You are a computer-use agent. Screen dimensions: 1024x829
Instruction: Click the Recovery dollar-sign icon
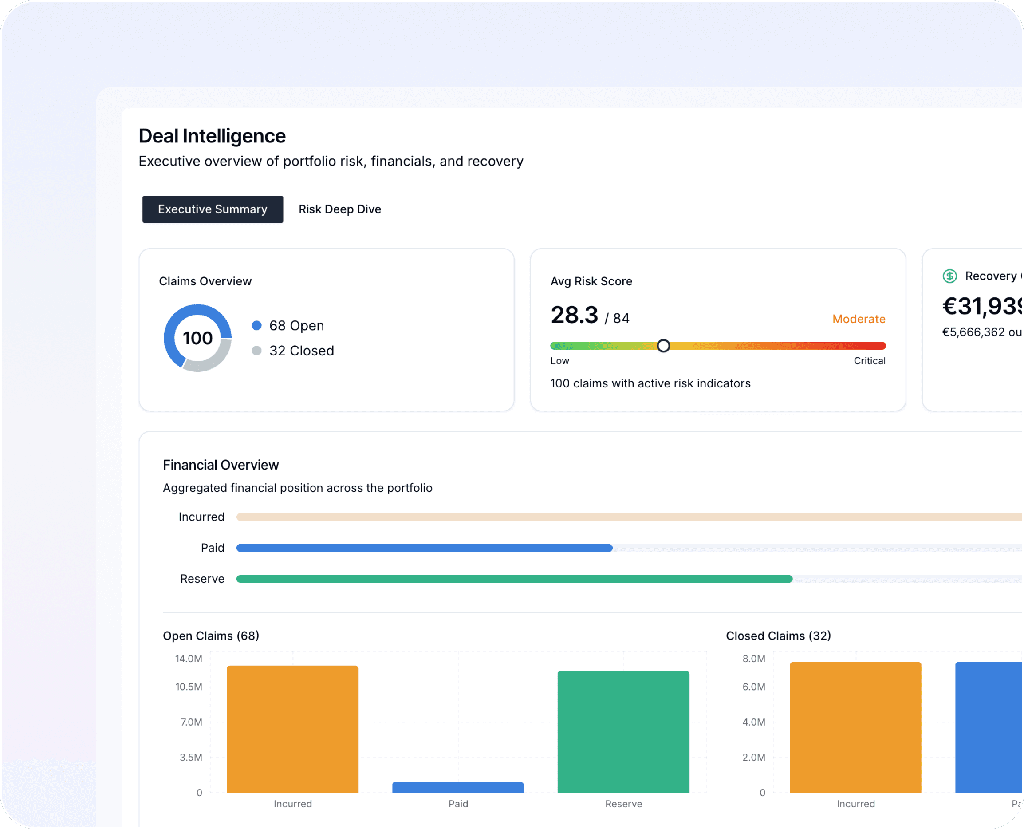(x=950, y=276)
